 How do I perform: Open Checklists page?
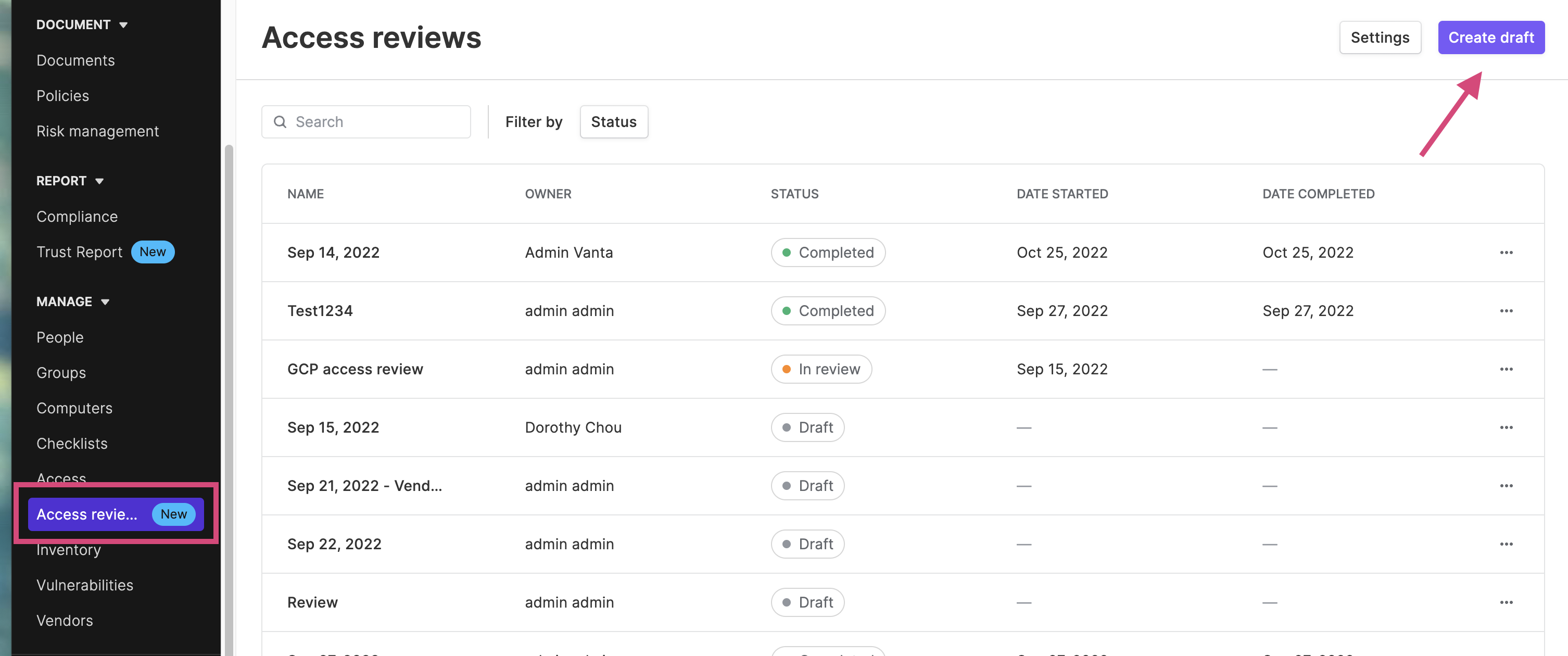point(72,444)
